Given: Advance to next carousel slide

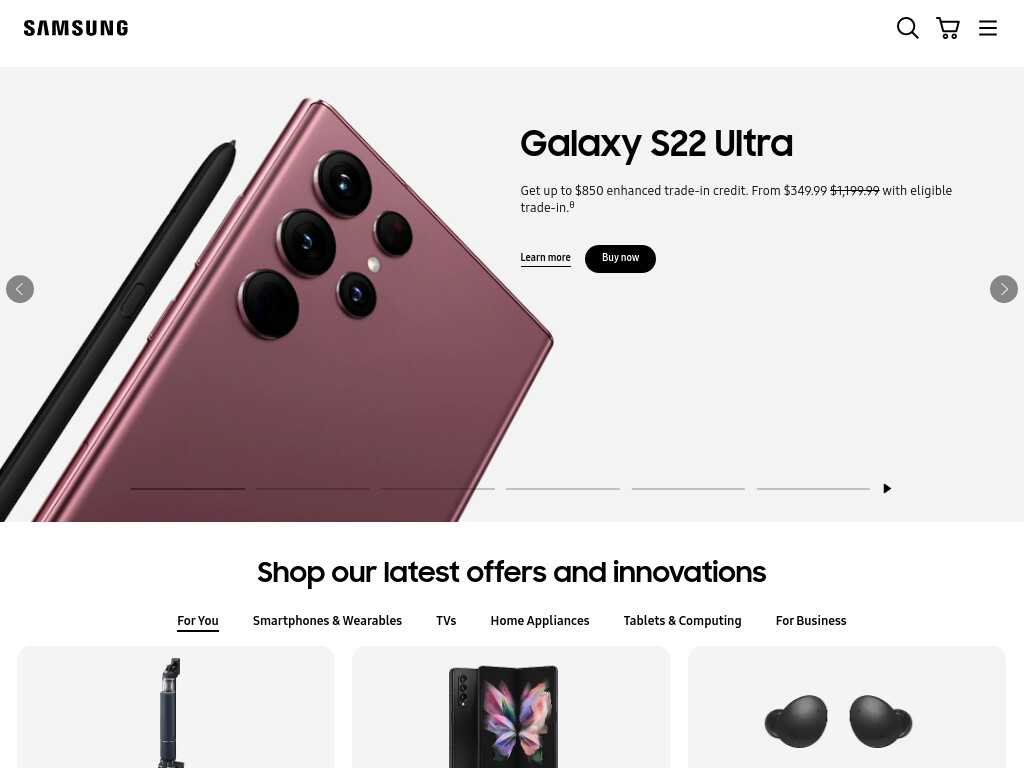Looking at the screenshot, I should (x=1004, y=289).
